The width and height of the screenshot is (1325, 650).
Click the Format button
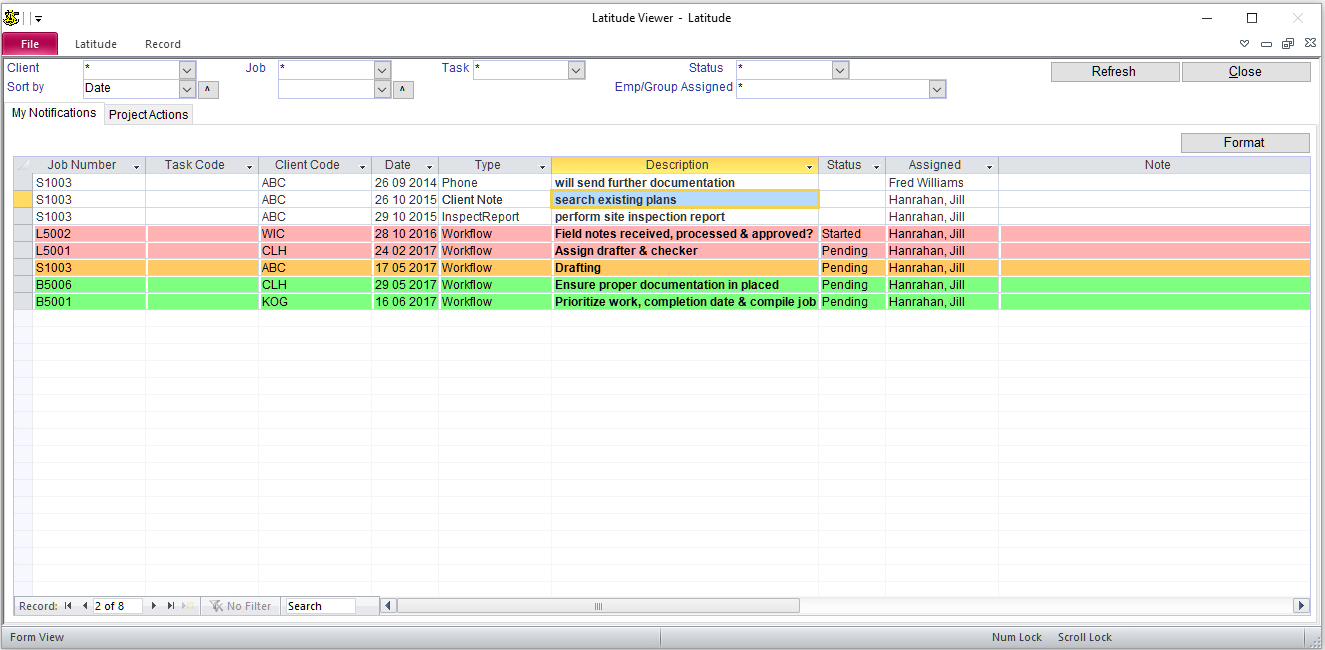1244,143
